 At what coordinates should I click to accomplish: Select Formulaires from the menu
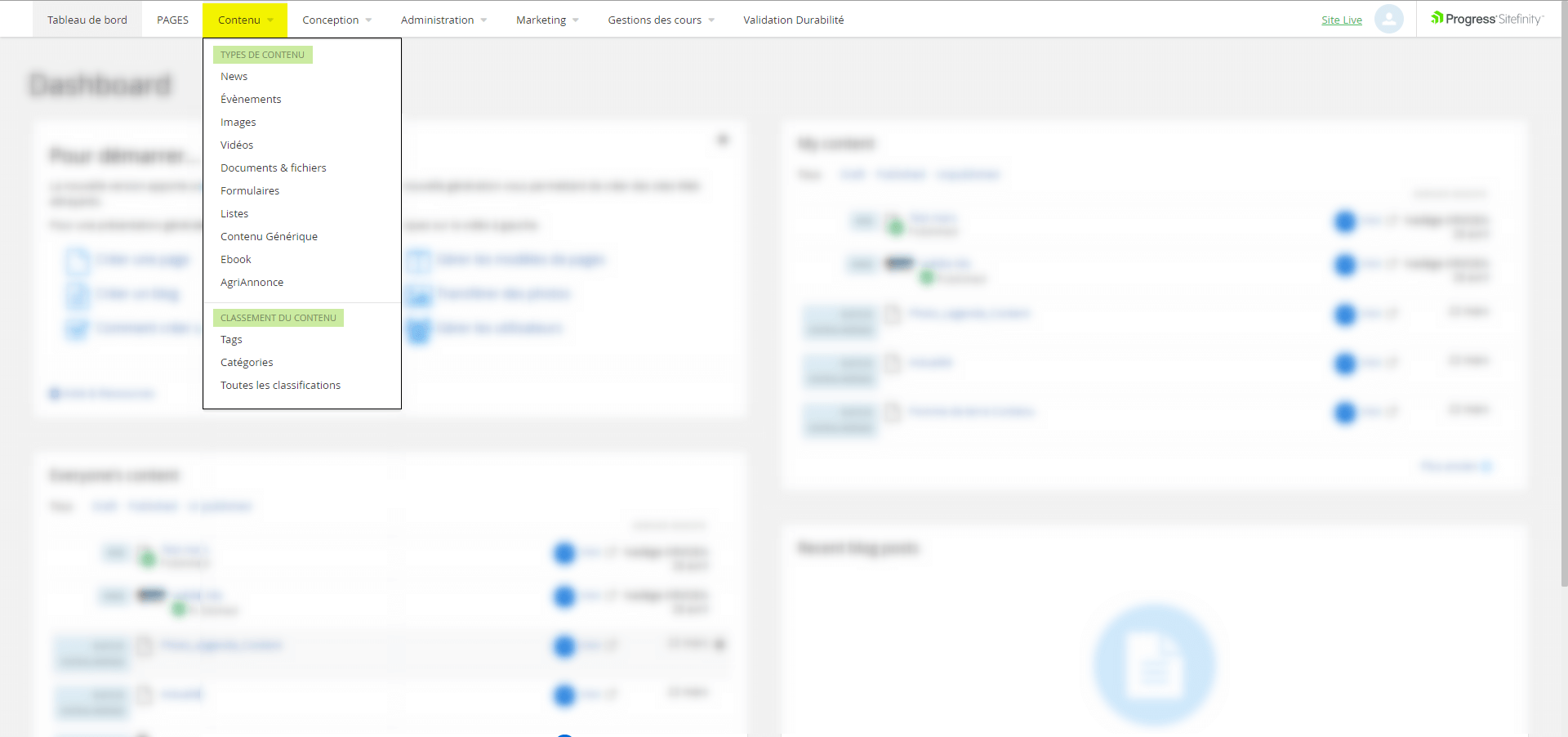coord(250,190)
